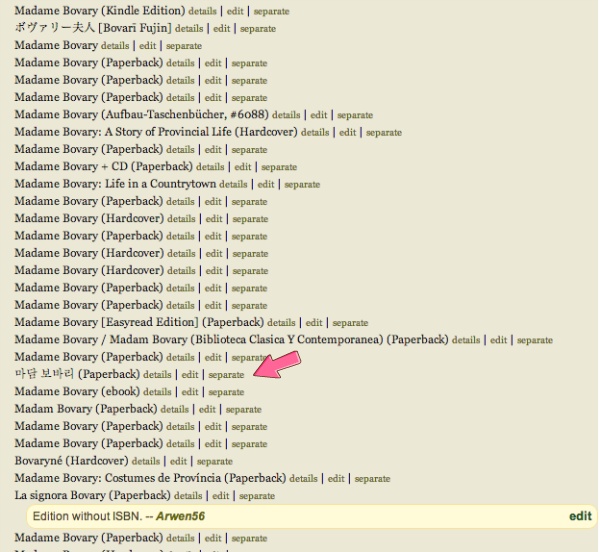This screenshot has height=552, width=600.
Task: Edit A Story of Provincial Life (Hardcover)
Action: coord(347,132)
